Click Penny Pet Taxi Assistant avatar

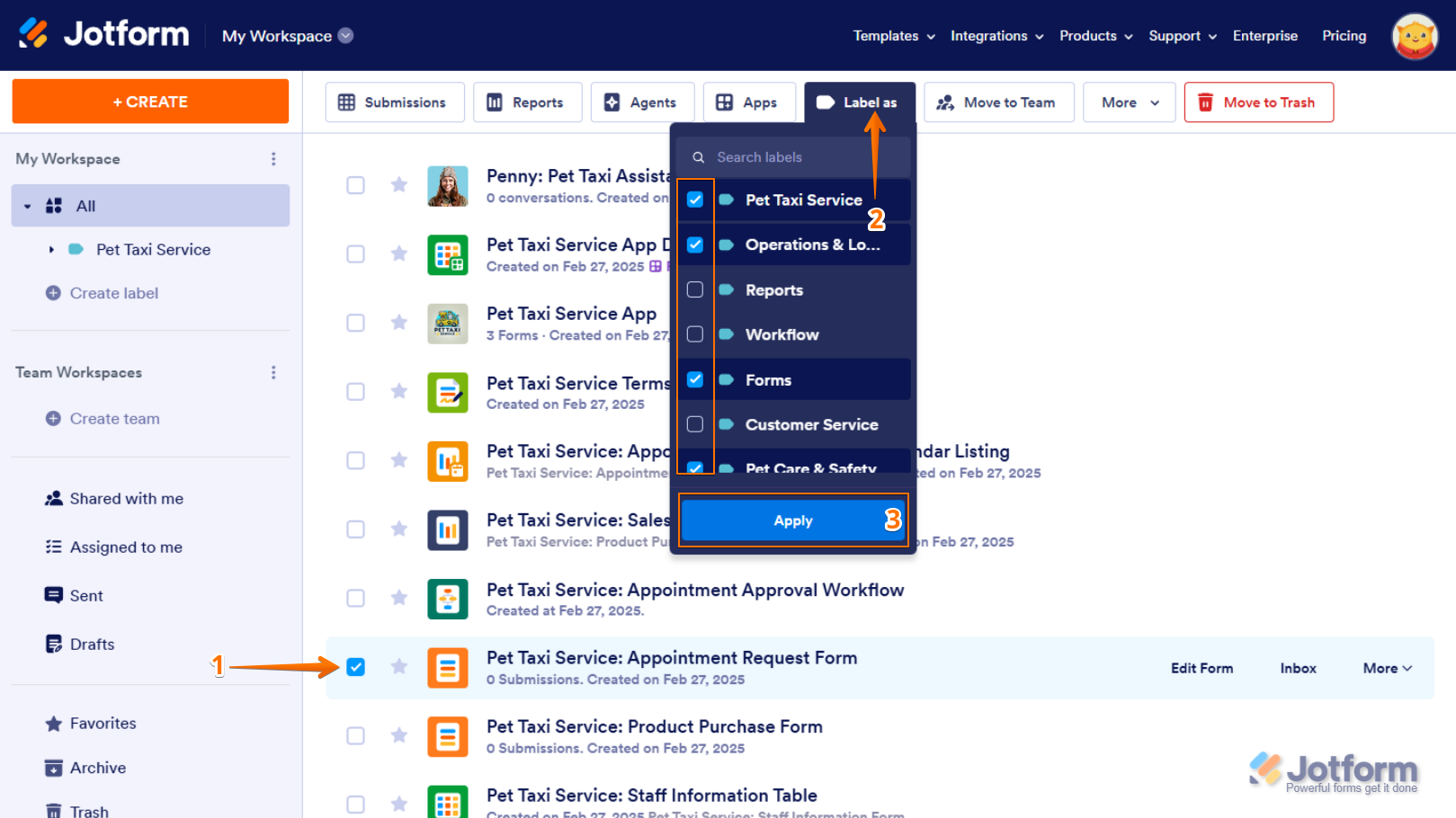point(447,186)
